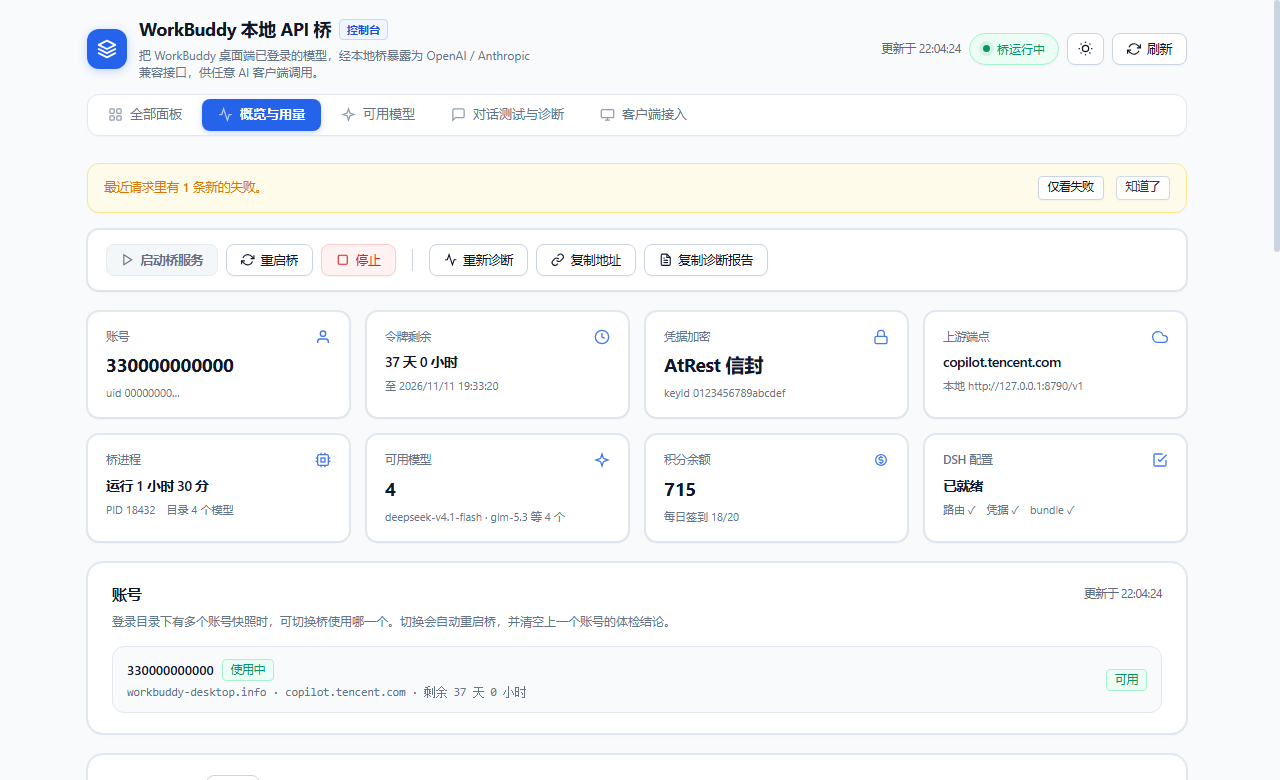This screenshot has width=1280, height=780.
Task: Click the 运行 1 小时 30 分 uptime text
Action: pyautogui.click(x=157, y=486)
